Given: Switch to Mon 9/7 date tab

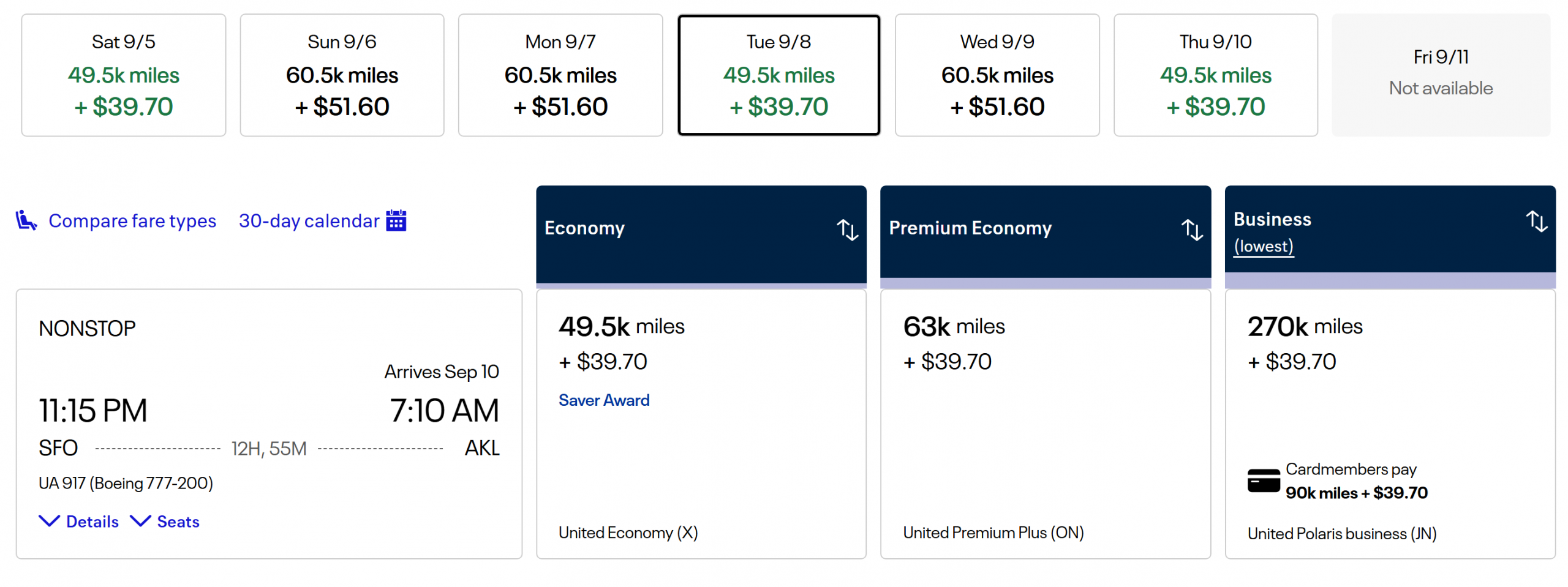Looking at the screenshot, I should coord(560,75).
